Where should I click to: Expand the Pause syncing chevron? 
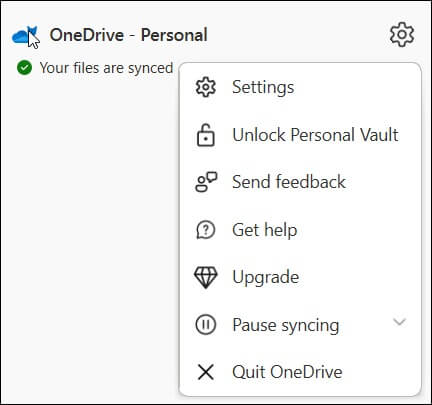(399, 322)
